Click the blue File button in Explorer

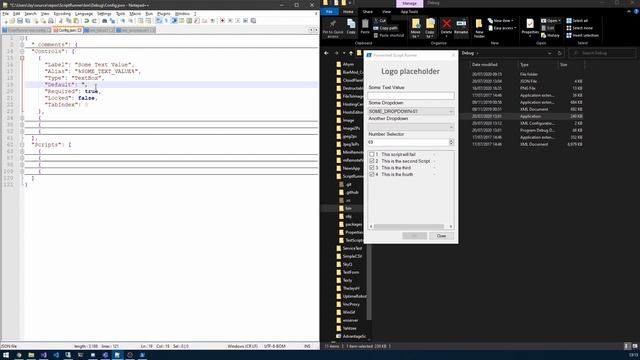pyautogui.click(x=329, y=12)
